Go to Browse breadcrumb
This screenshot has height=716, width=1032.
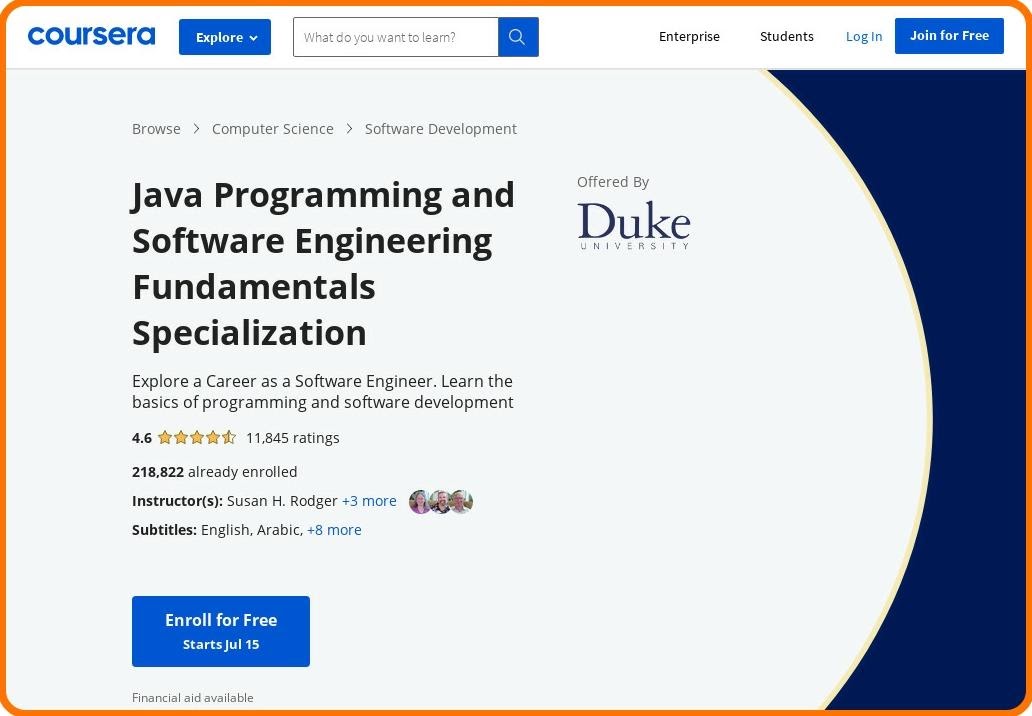156,129
